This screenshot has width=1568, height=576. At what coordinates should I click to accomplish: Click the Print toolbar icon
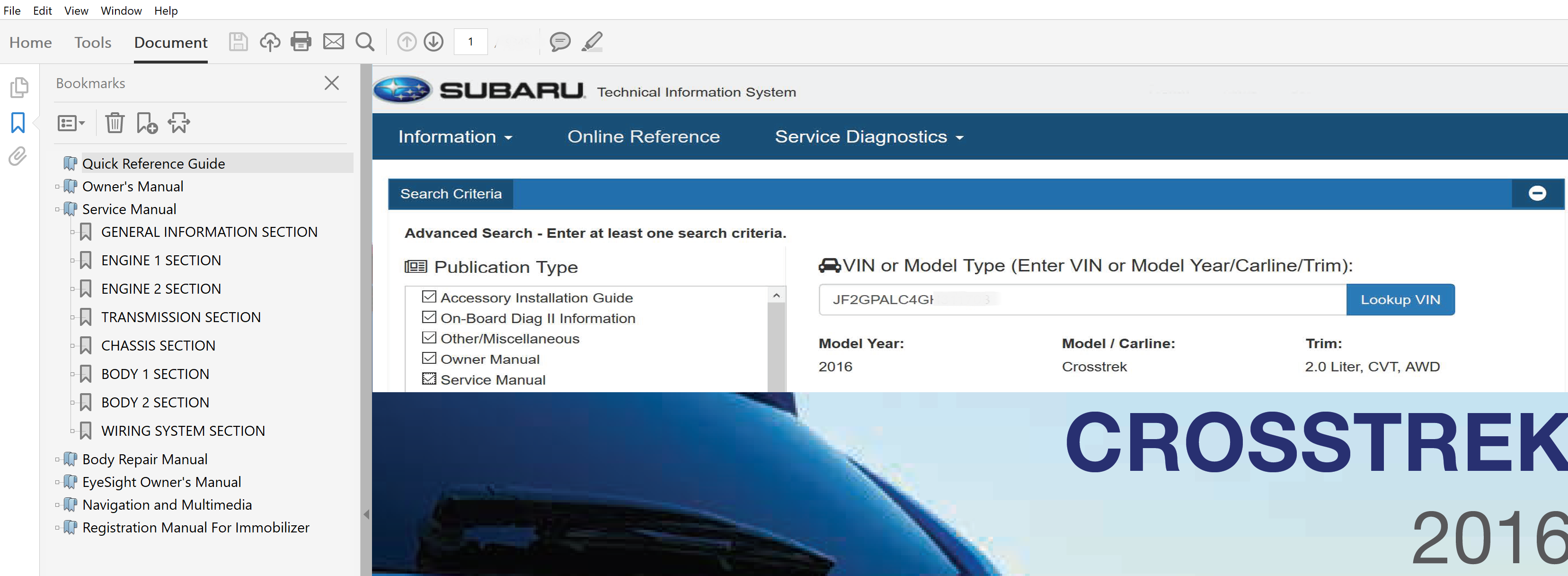point(301,42)
